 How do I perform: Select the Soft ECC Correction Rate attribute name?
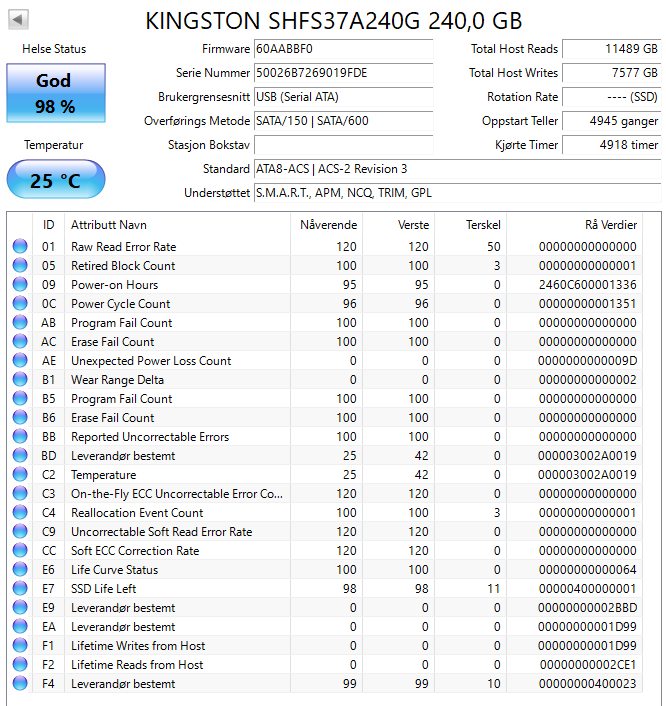click(x=135, y=551)
